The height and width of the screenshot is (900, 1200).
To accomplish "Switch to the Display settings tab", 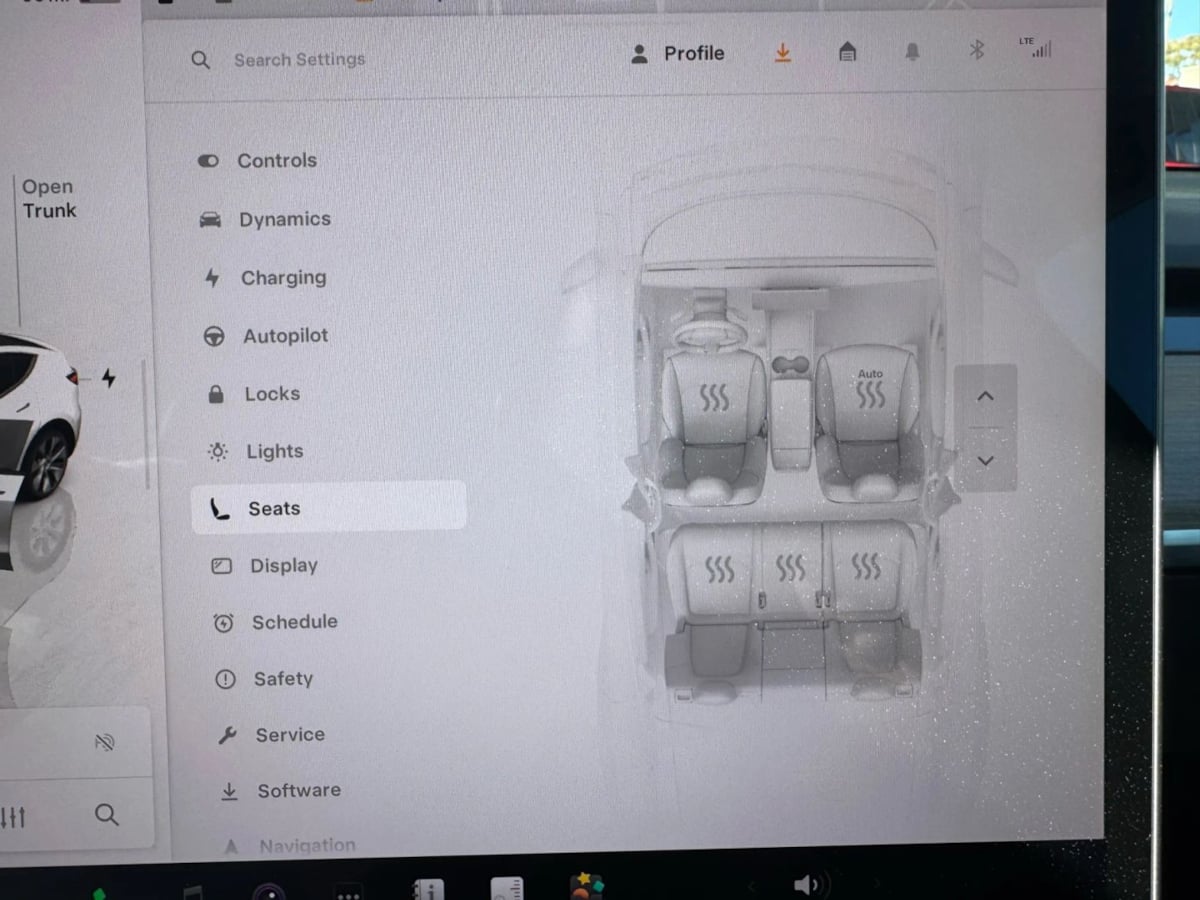I will (284, 566).
